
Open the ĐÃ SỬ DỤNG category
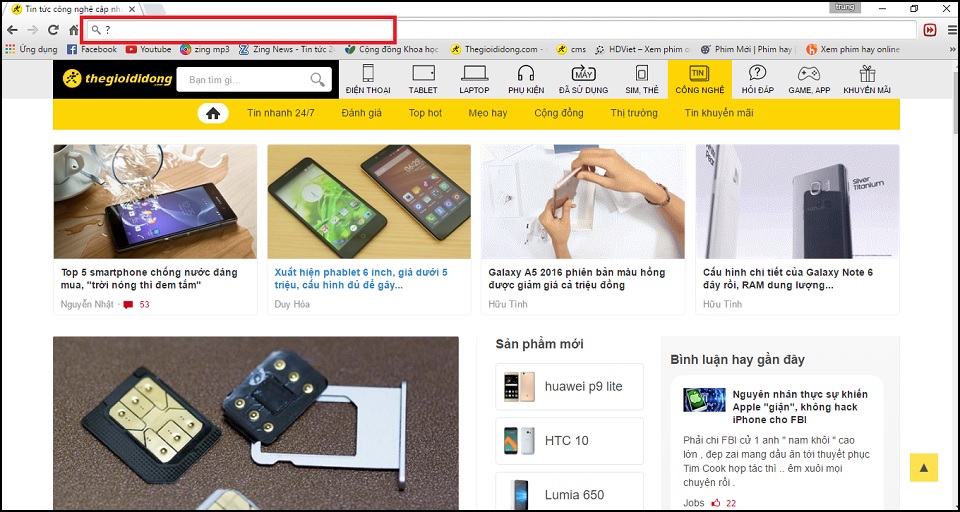[583, 79]
